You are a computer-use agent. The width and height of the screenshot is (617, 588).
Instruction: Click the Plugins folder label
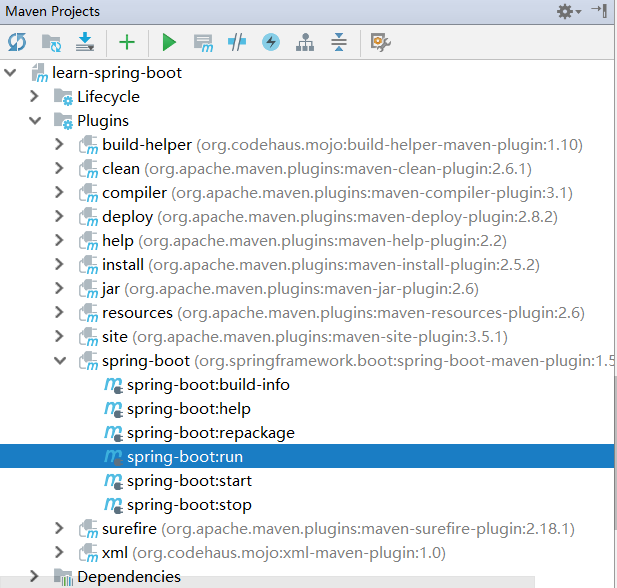coord(103,121)
